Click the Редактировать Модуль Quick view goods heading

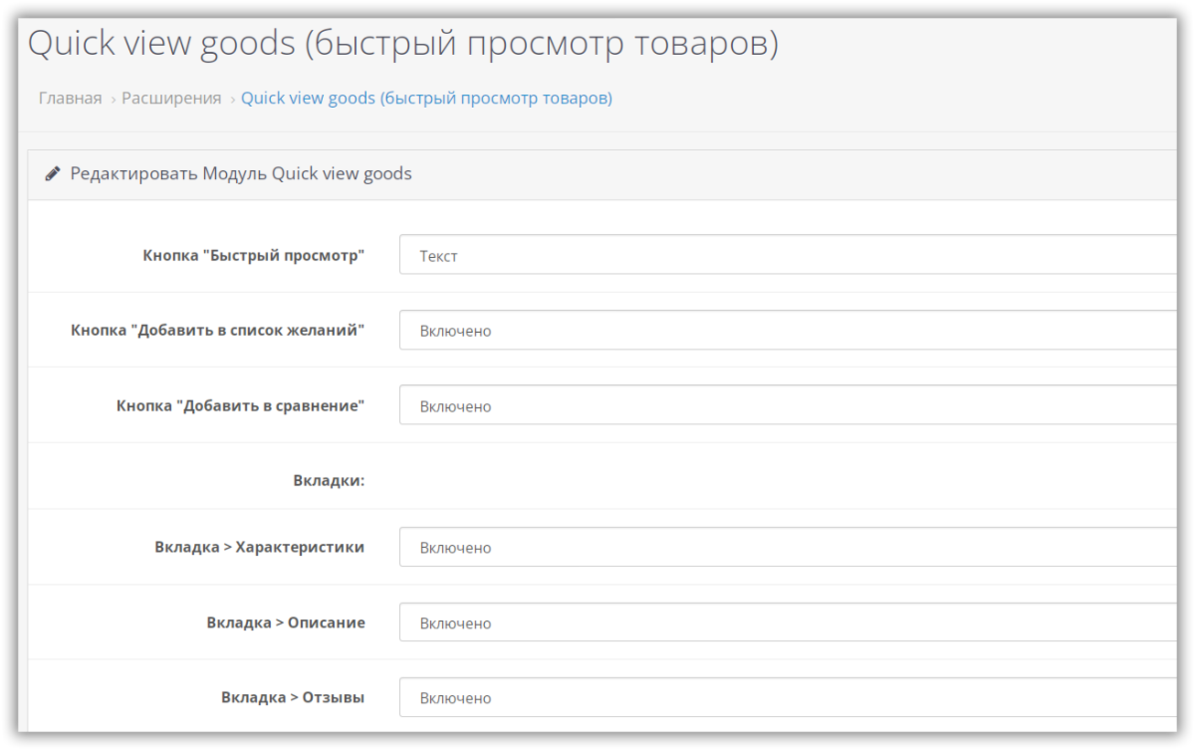(x=241, y=174)
